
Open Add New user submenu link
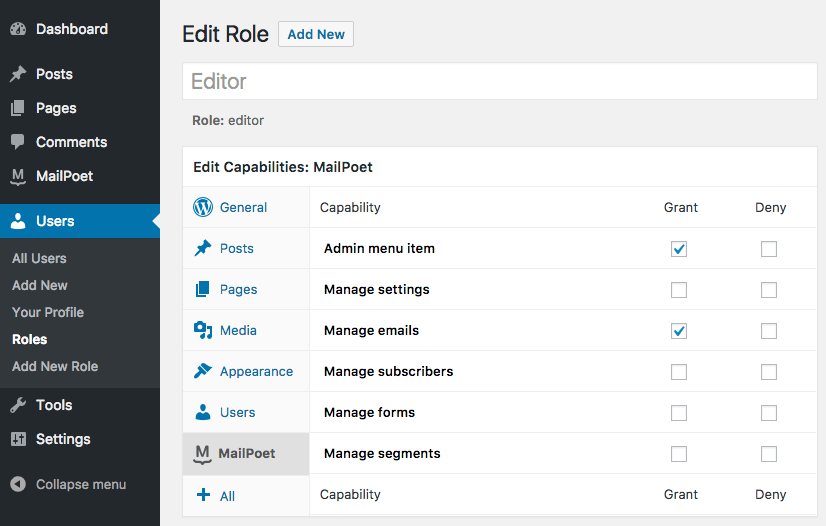(x=40, y=285)
